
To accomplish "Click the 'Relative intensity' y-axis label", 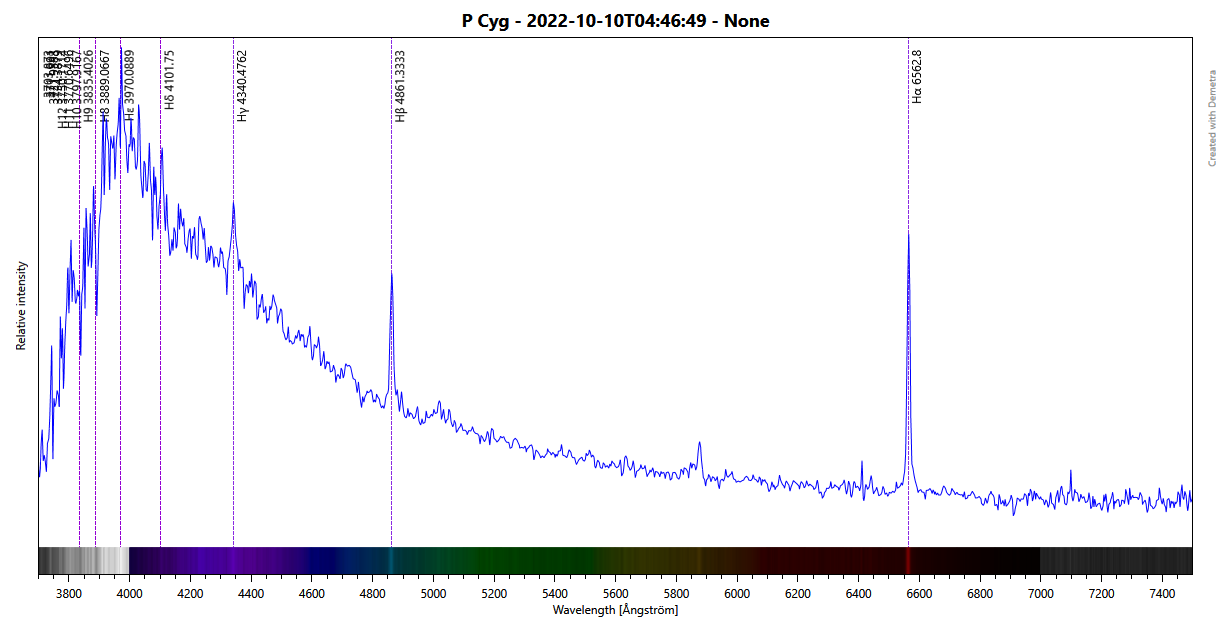I will coord(20,306).
